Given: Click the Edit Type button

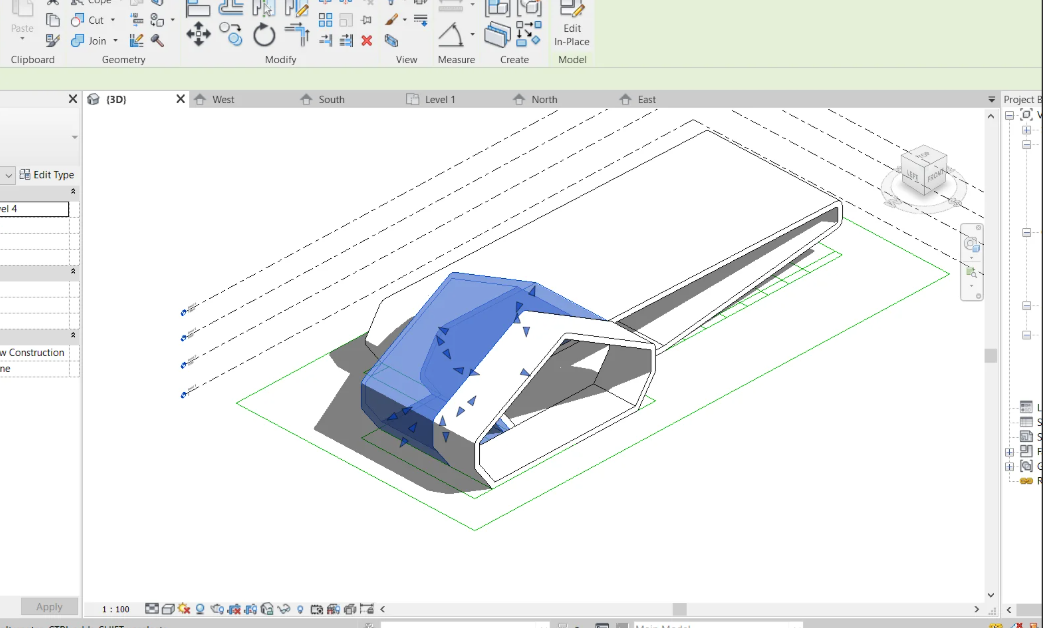Looking at the screenshot, I should 47,175.
